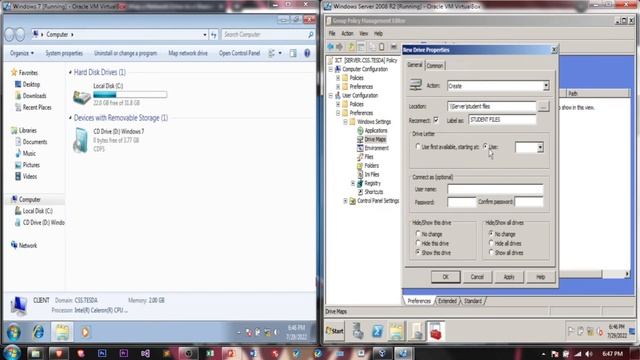Open PowerShell in Server 2008 taskbar

377,331
